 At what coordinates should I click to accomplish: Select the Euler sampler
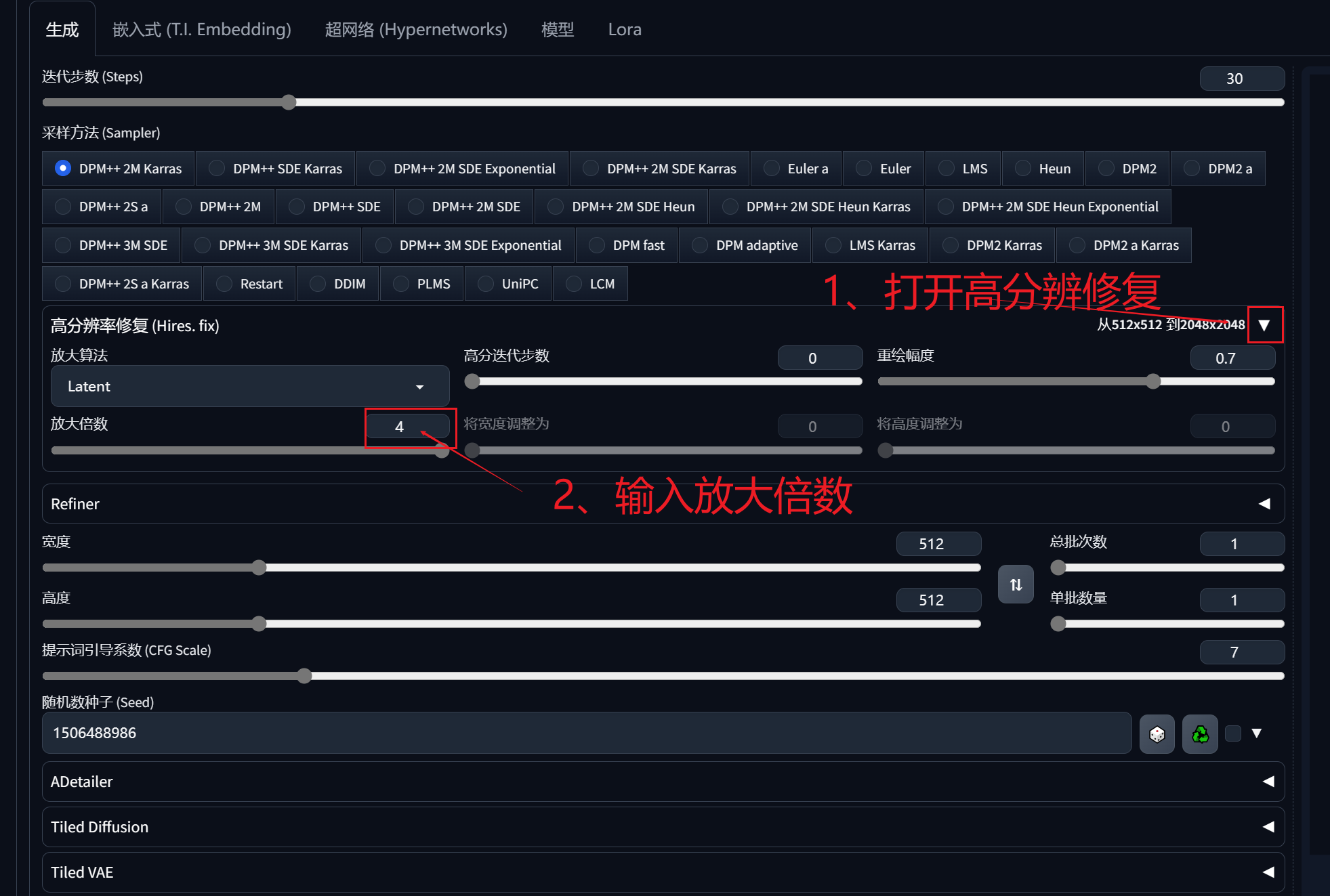884,169
